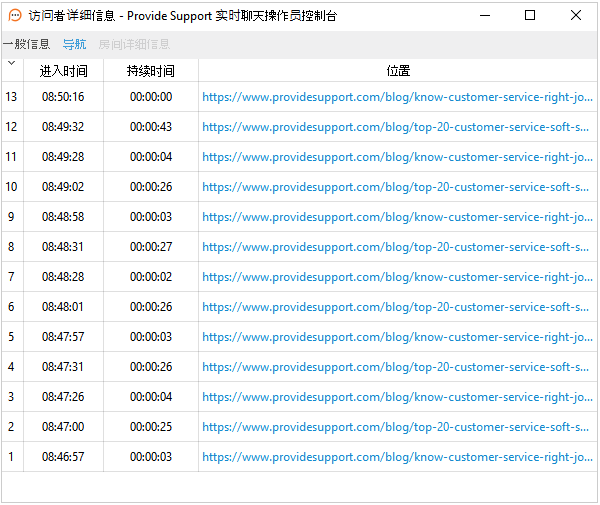
Task: Minimize the visitor details window
Action: (x=484, y=15)
